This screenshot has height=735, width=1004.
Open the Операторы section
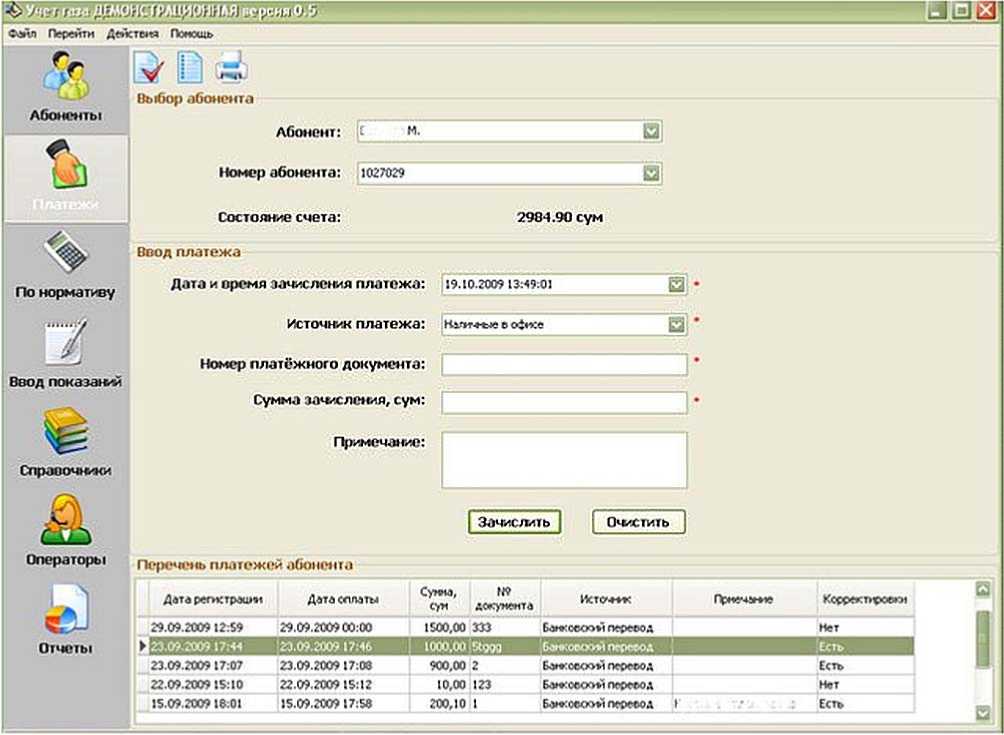point(65,530)
